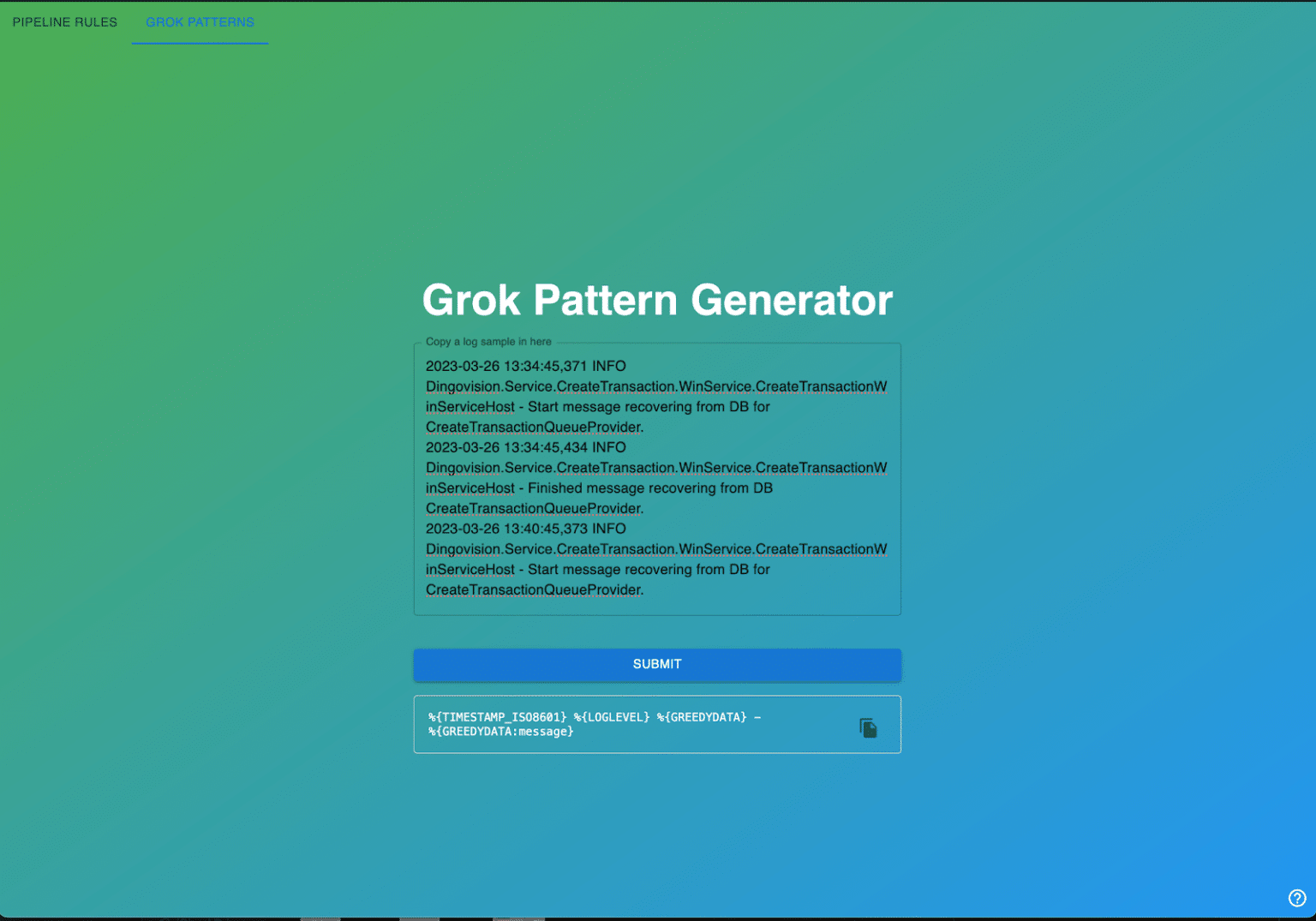Select the GROK PATTERNS tab
Image resolution: width=1316 pixels, height=921 pixels.
[x=200, y=22]
